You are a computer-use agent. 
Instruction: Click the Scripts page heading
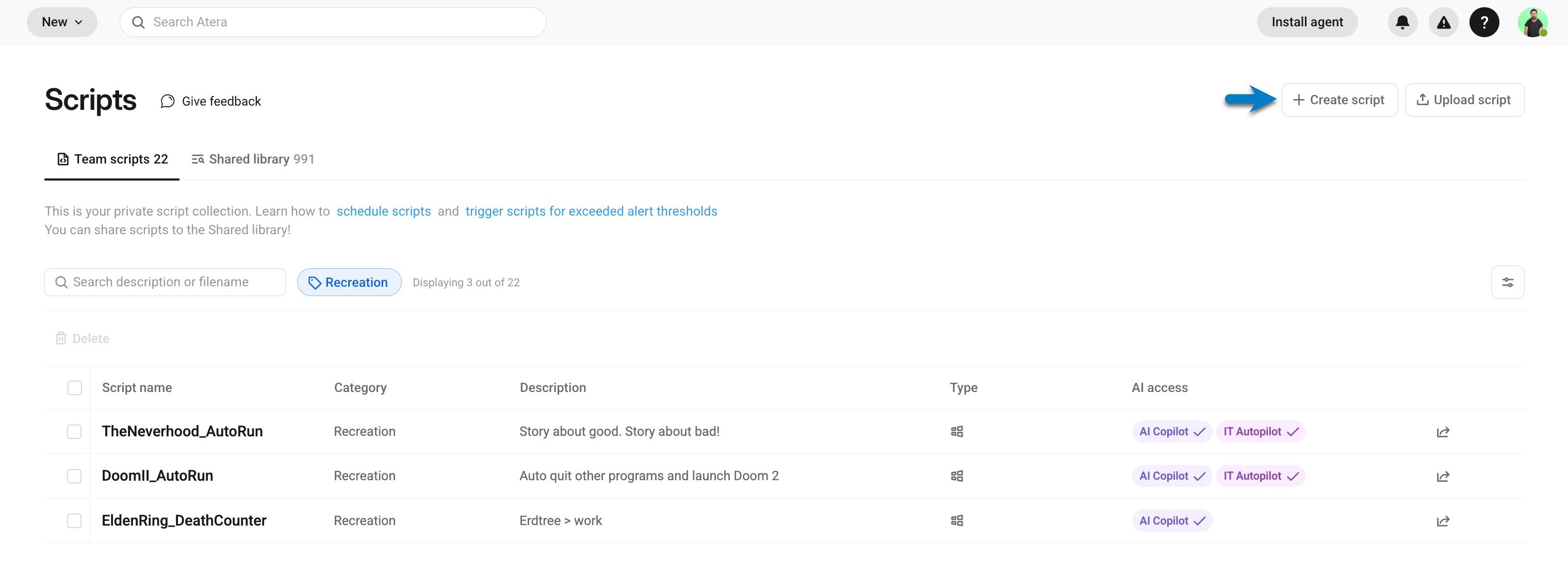pos(91,100)
